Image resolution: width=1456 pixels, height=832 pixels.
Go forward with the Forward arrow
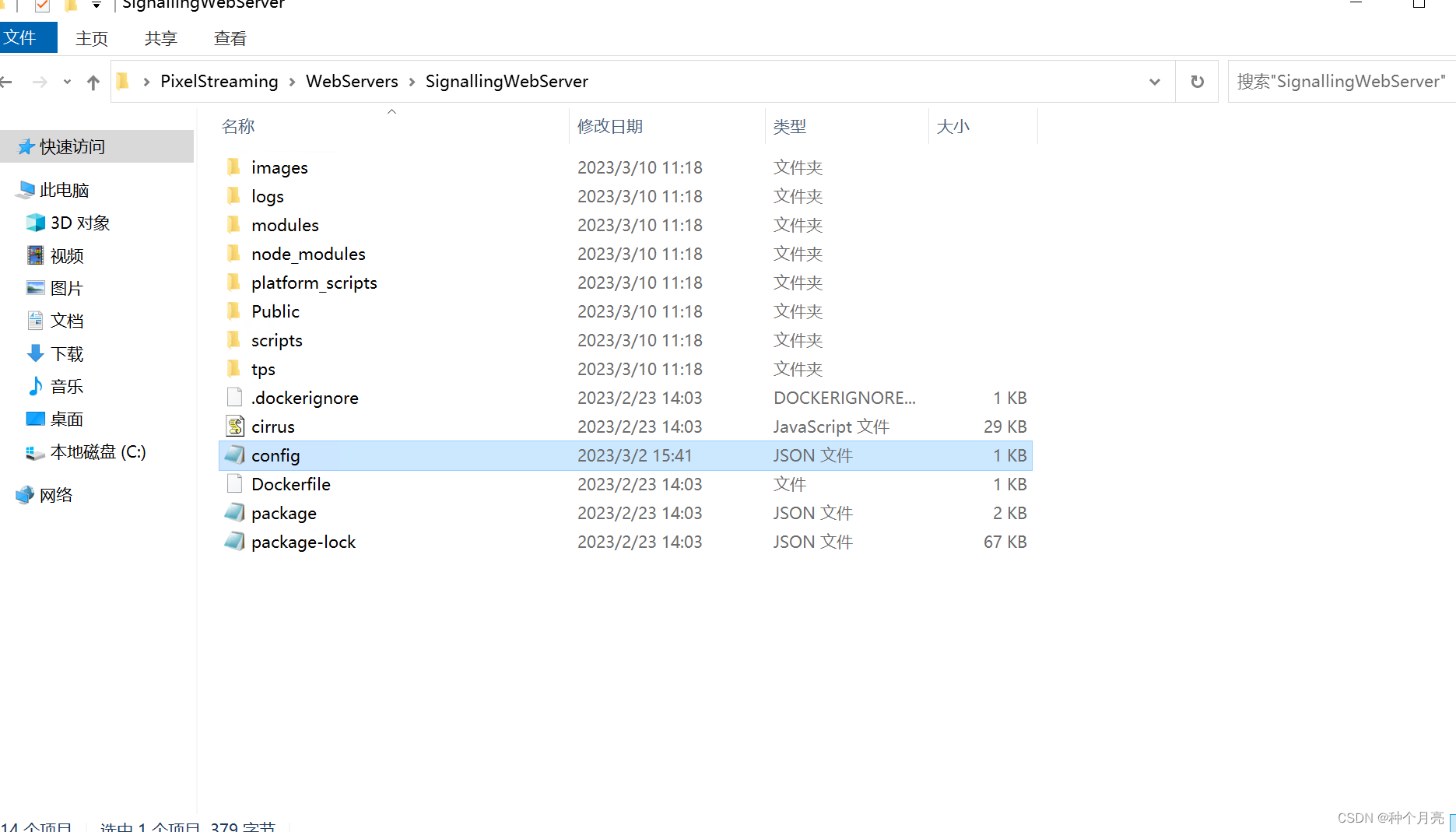(40, 82)
